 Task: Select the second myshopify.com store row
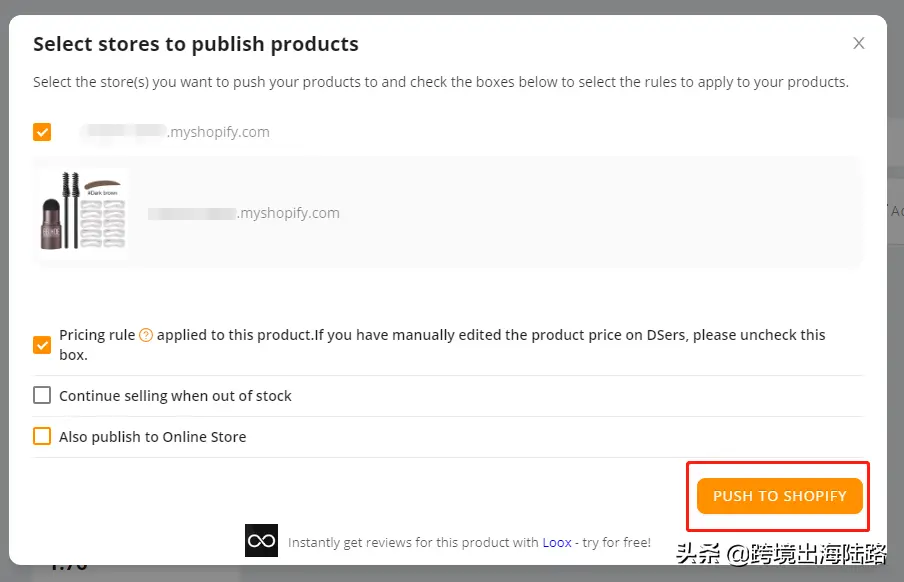pos(446,212)
